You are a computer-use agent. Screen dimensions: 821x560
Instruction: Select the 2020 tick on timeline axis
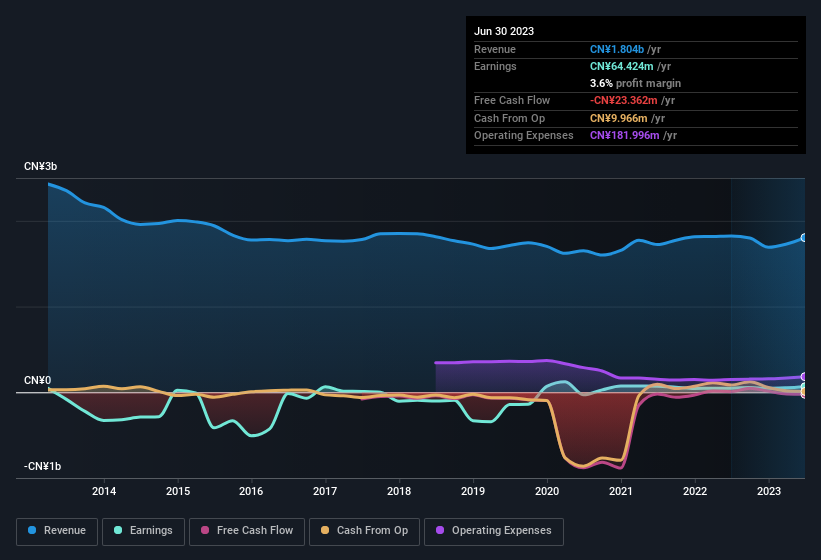coord(547,491)
